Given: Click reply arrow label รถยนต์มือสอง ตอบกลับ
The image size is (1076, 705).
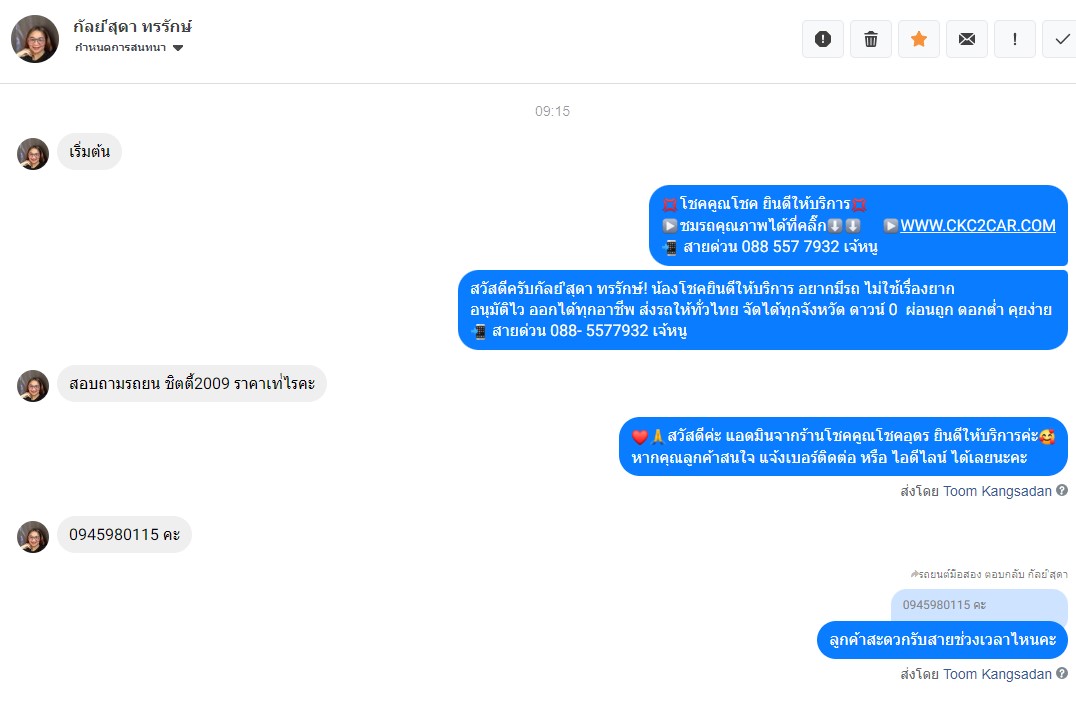Looking at the screenshot, I should pyautogui.click(x=989, y=574).
